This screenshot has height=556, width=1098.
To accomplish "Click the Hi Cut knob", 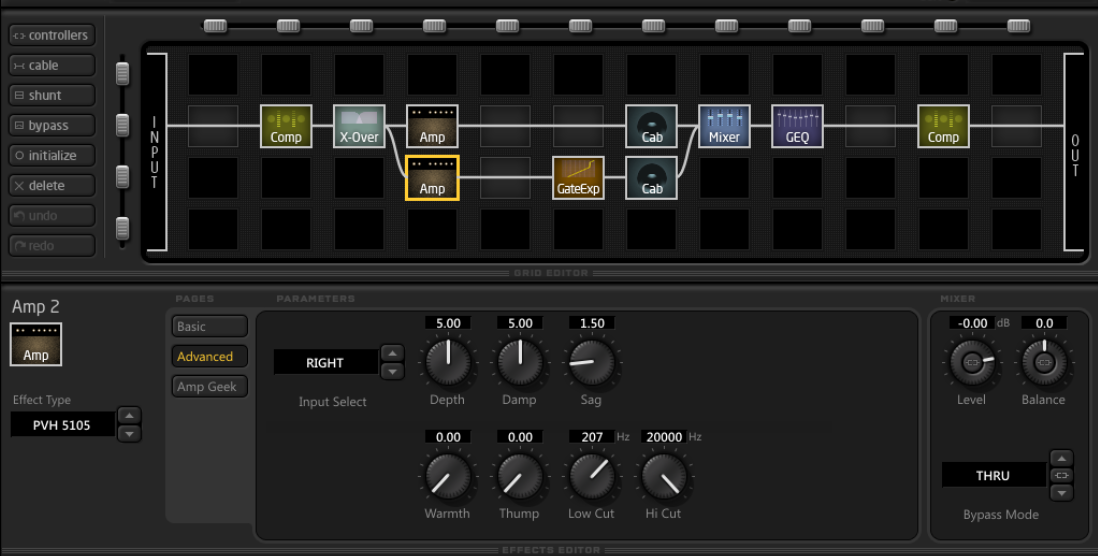I will (x=664, y=476).
